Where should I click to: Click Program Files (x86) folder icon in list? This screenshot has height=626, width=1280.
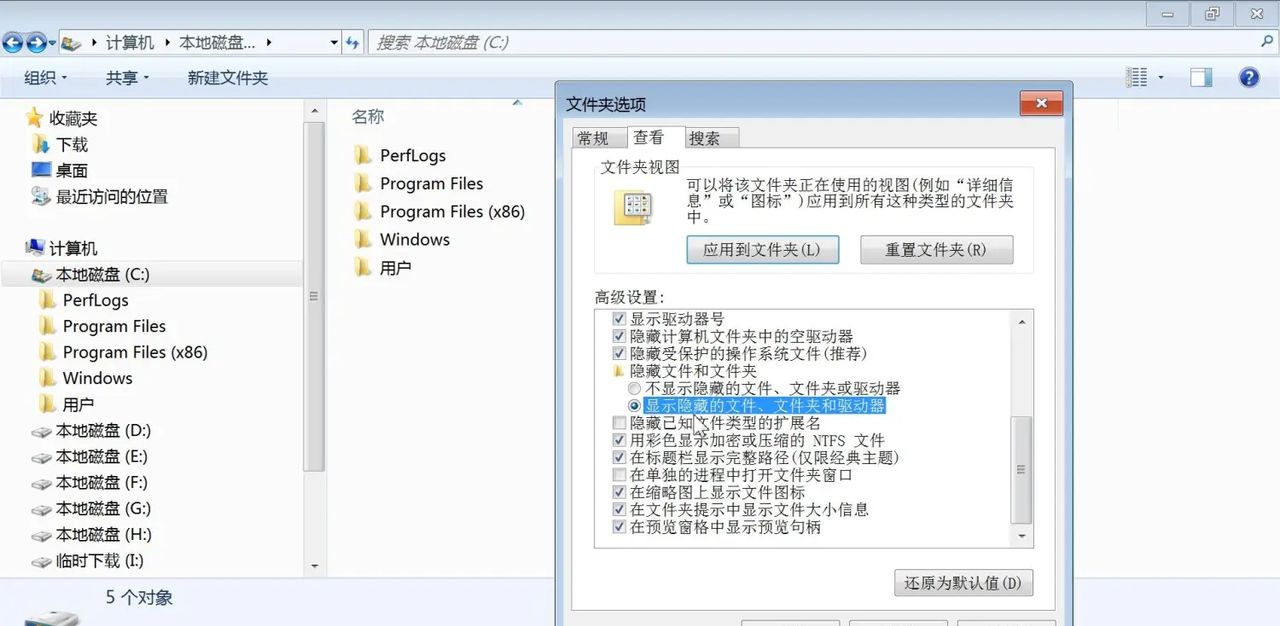click(362, 212)
